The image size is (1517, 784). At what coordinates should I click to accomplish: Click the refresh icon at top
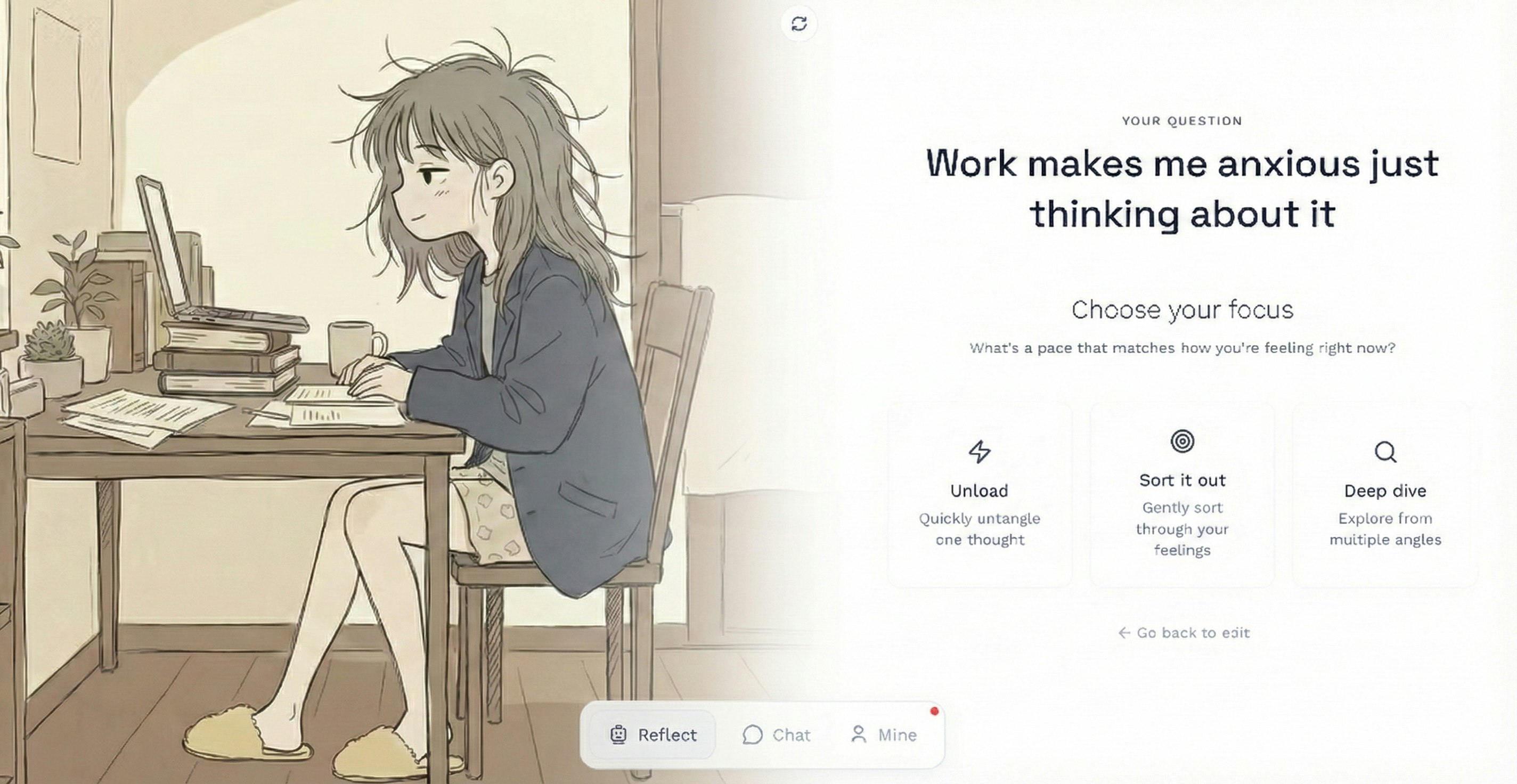(798, 23)
